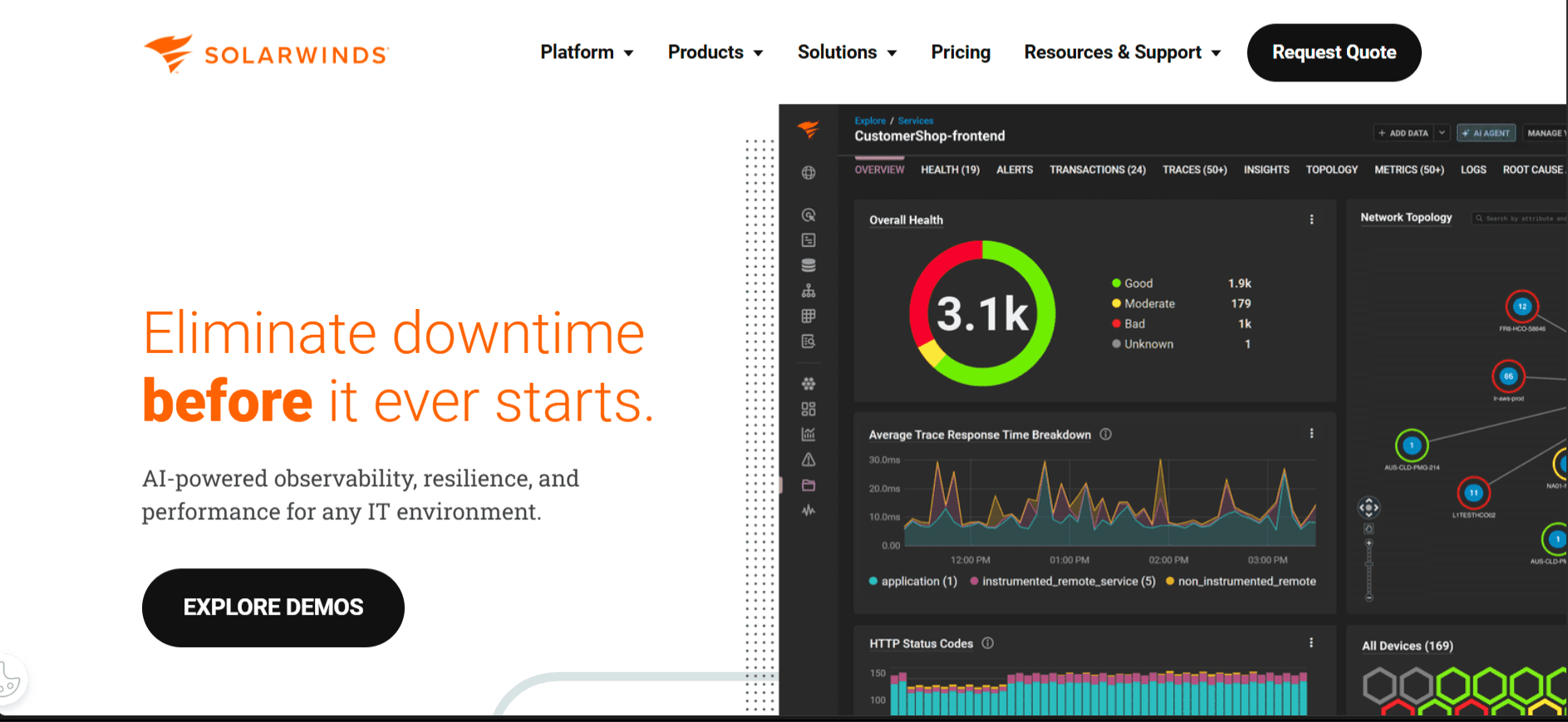Switch to the Health (19) tab
1568x722 pixels.
pos(950,169)
